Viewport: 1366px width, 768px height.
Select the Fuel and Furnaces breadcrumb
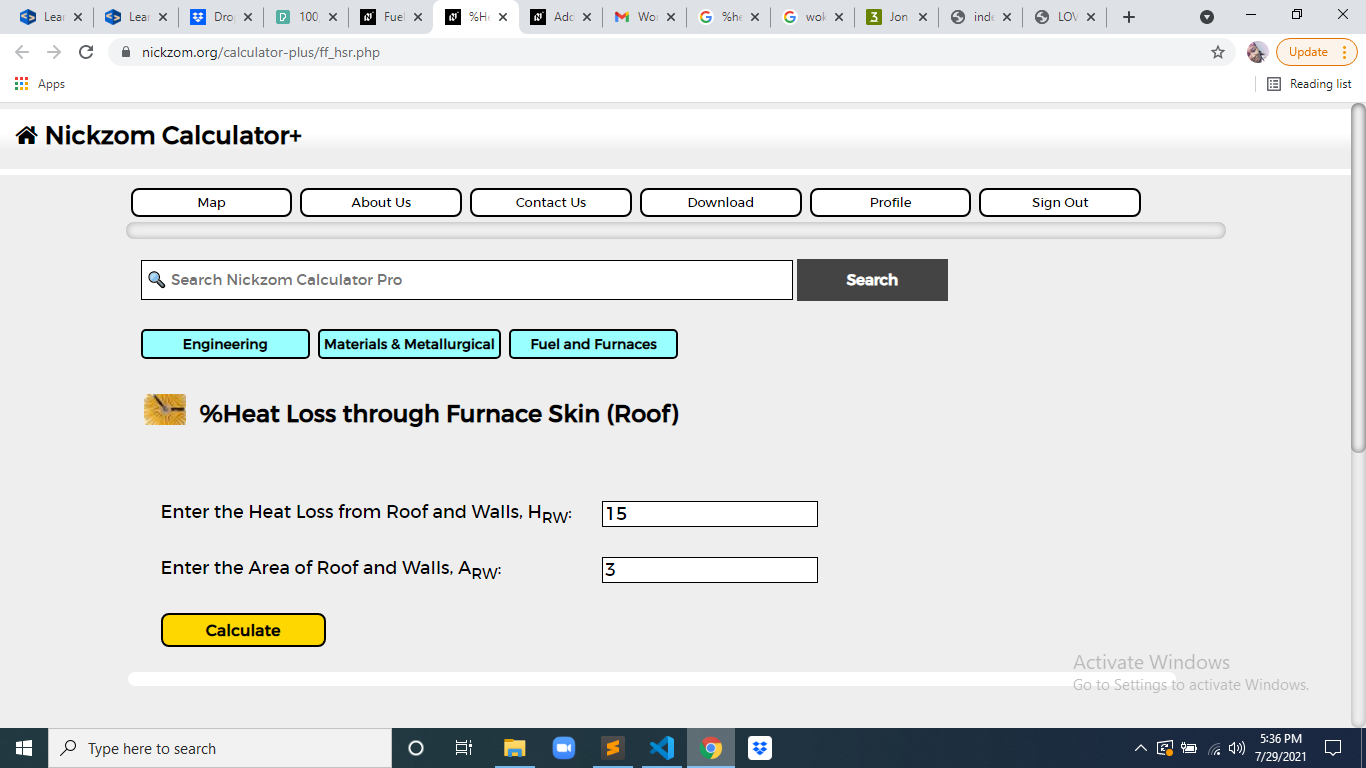593,344
